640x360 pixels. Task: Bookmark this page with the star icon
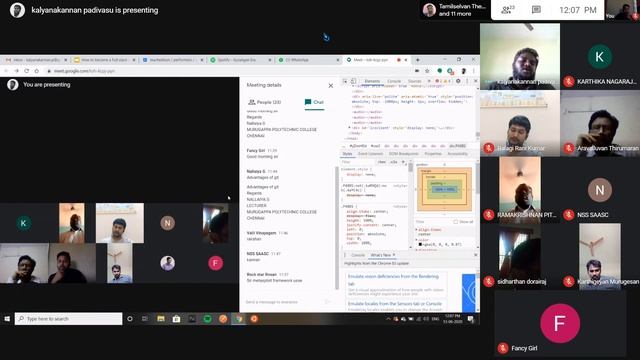427,71
